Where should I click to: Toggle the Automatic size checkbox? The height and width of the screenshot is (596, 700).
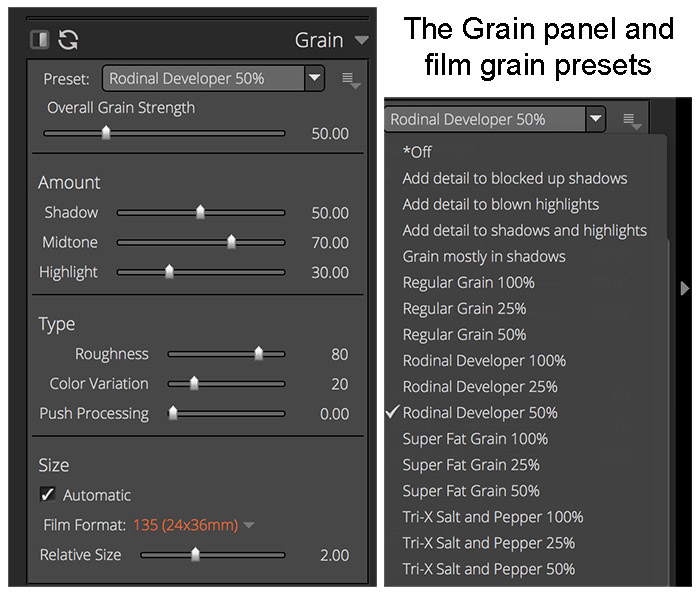tap(48, 494)
